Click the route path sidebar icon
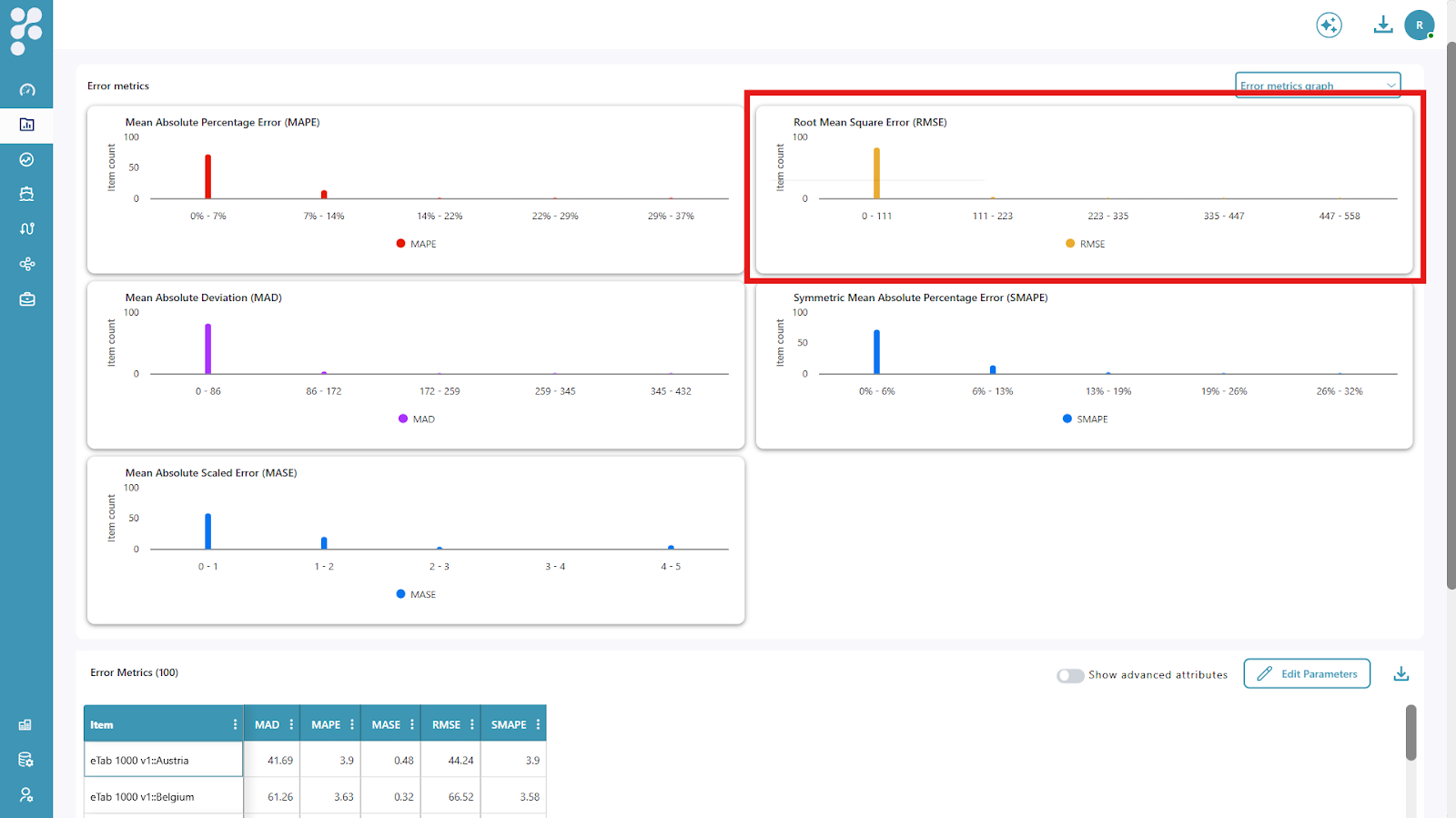The image size is (1456, 818). pos(26,228)
